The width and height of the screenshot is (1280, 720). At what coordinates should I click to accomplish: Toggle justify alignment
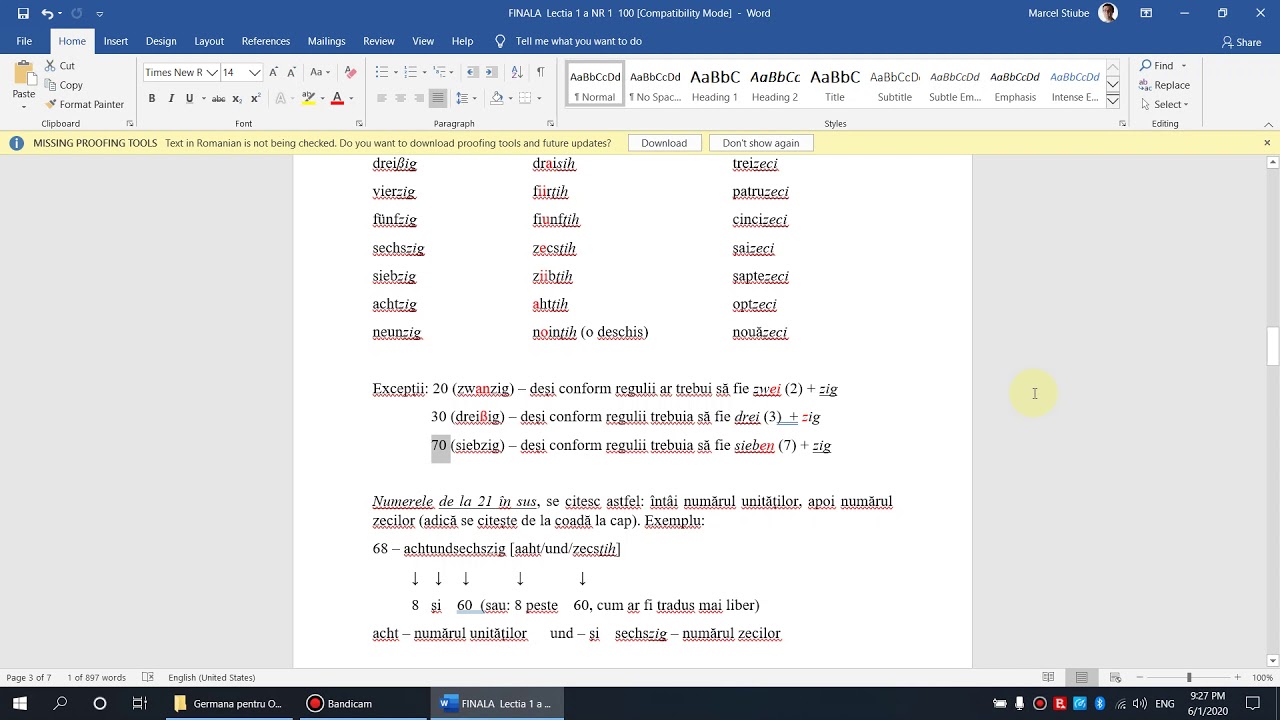[x=438, y=98]
